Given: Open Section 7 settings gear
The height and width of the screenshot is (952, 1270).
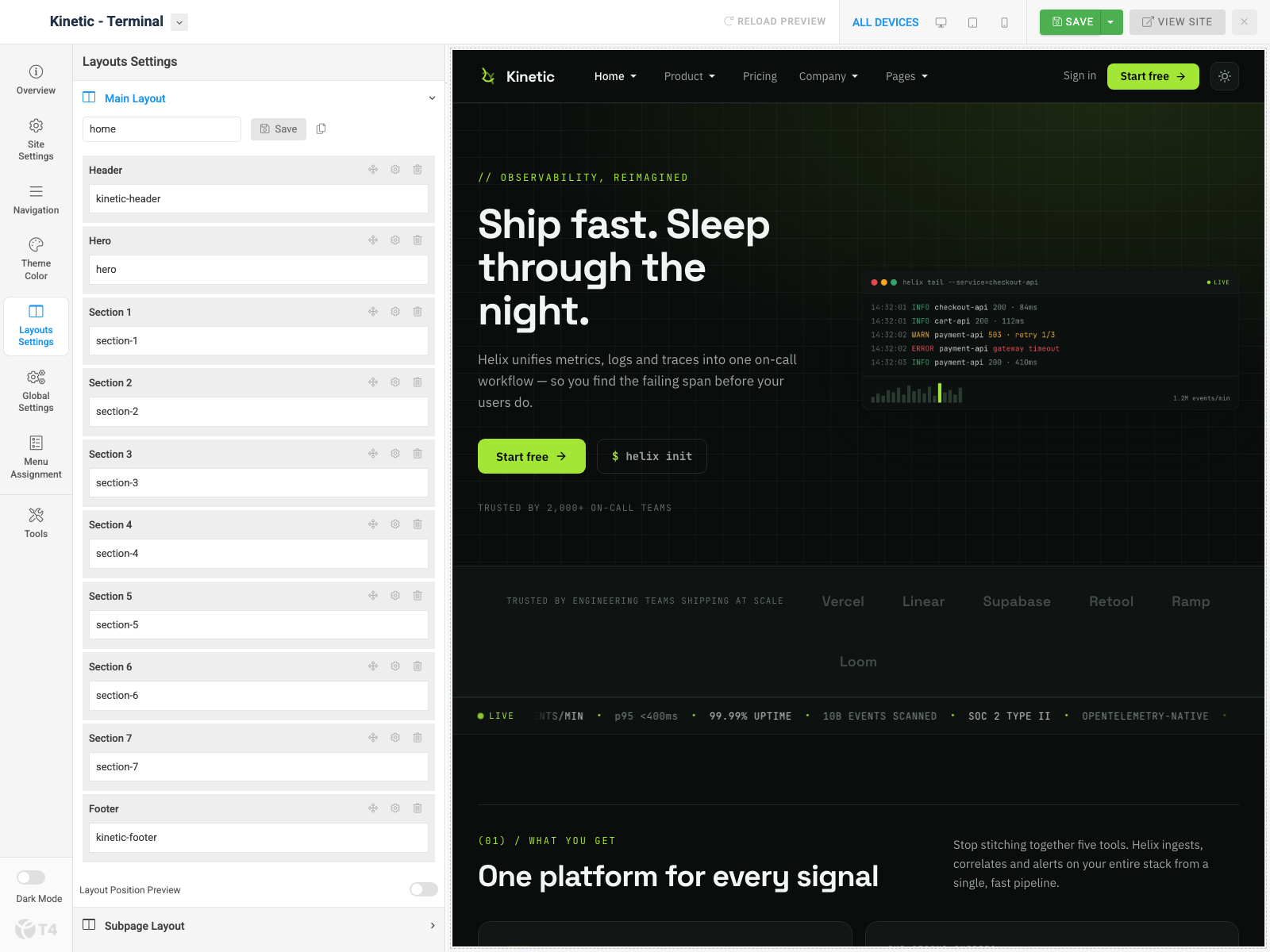Looking at the screenshot, I should pos(395,738).
